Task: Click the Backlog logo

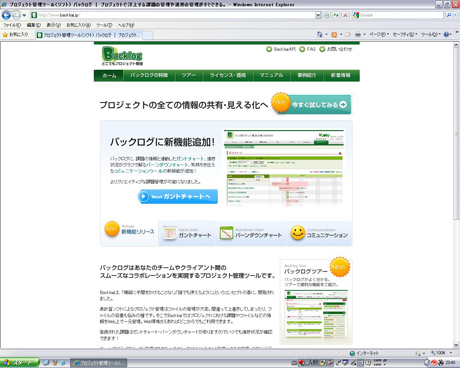Action: (x=122, y=56)
